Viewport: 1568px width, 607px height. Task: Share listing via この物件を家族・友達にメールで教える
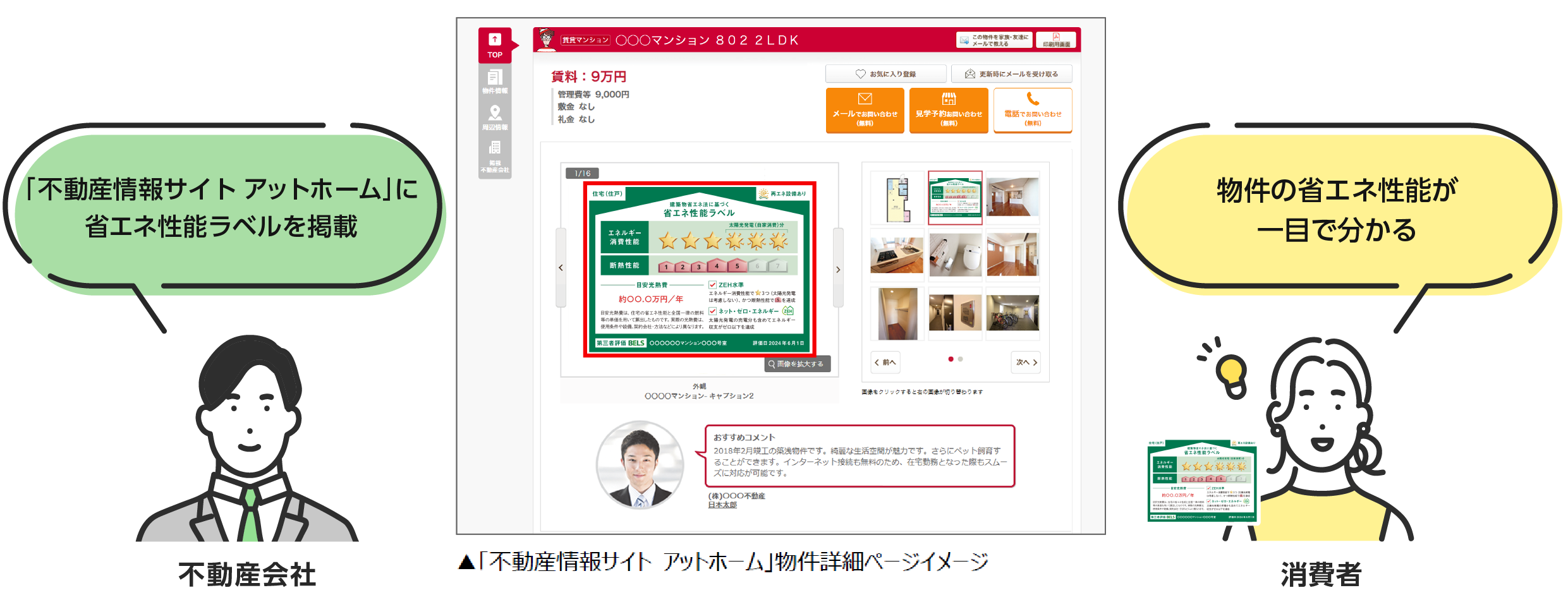coord(994,40)
